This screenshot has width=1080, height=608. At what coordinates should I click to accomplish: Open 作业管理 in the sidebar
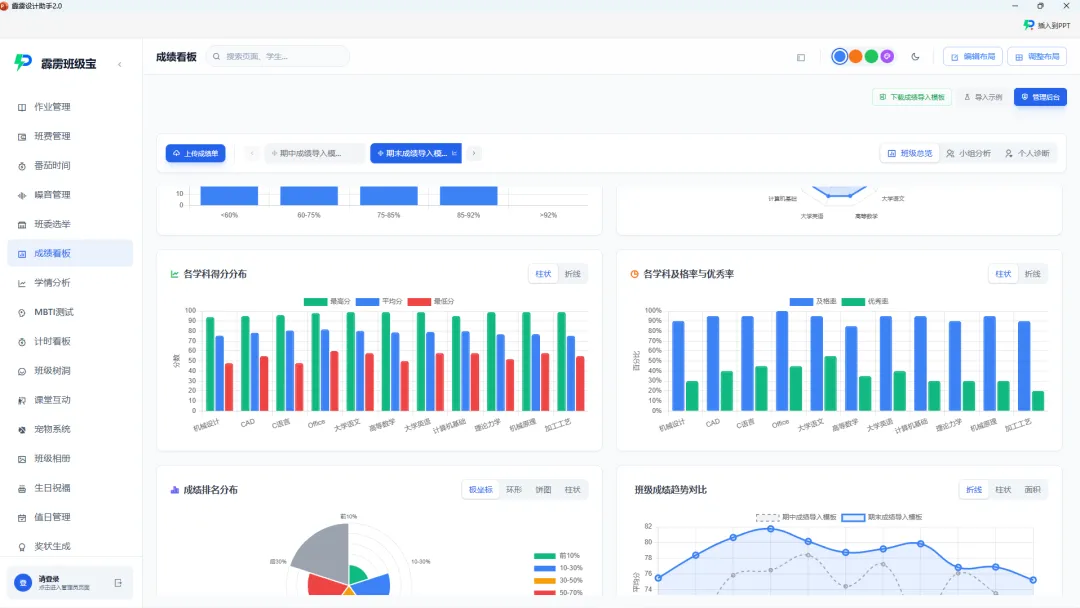click(70, 107)
